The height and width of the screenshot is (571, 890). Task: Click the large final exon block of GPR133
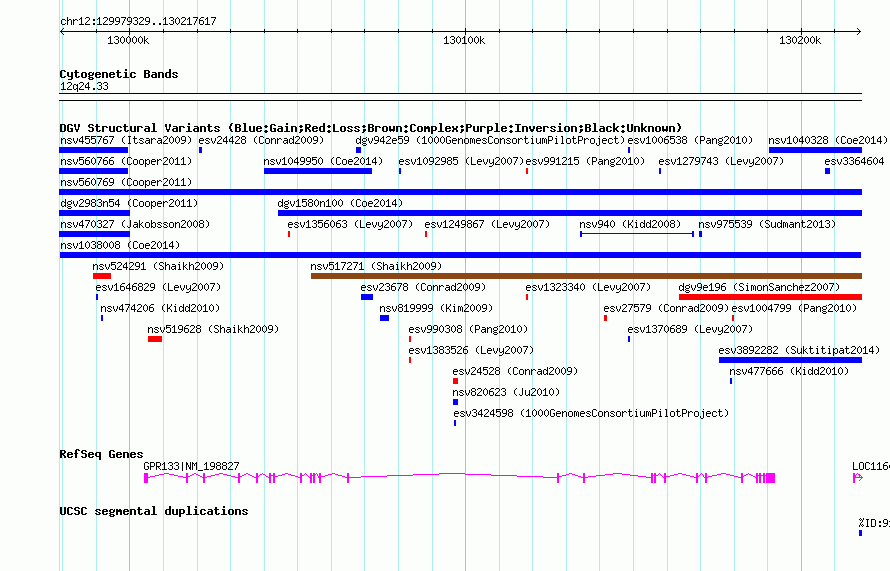770,478
